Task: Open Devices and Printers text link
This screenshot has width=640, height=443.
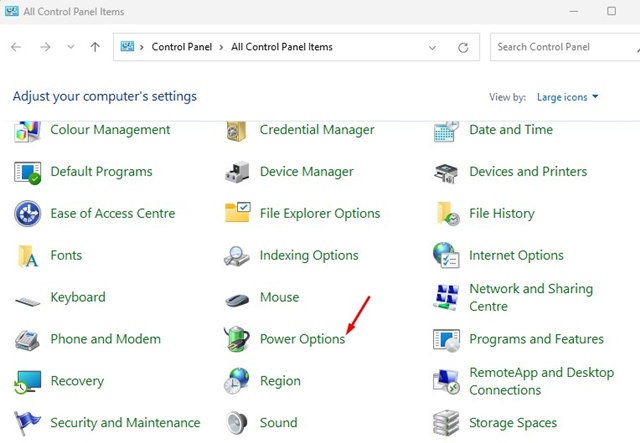Action: (x=528, y=171)
